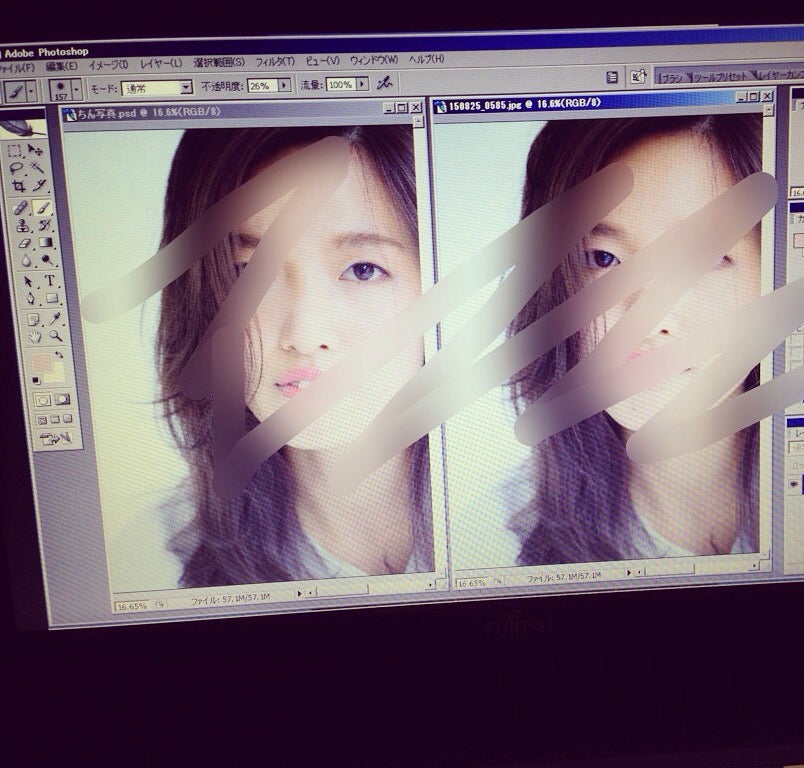This screenshot has height=768, width=804.
Task: Select the Gradient tool
Action: (x=46, y=242)
